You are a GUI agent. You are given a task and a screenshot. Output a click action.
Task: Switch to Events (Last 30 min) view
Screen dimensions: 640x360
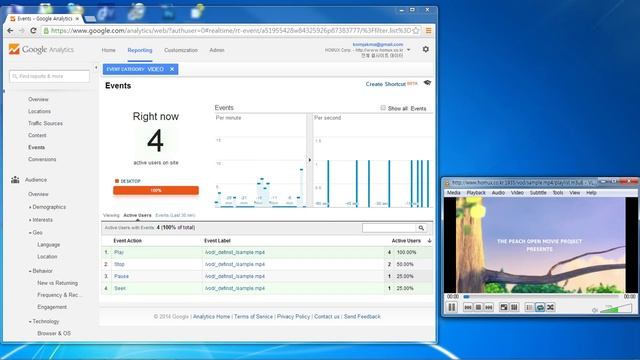[176, 216]
